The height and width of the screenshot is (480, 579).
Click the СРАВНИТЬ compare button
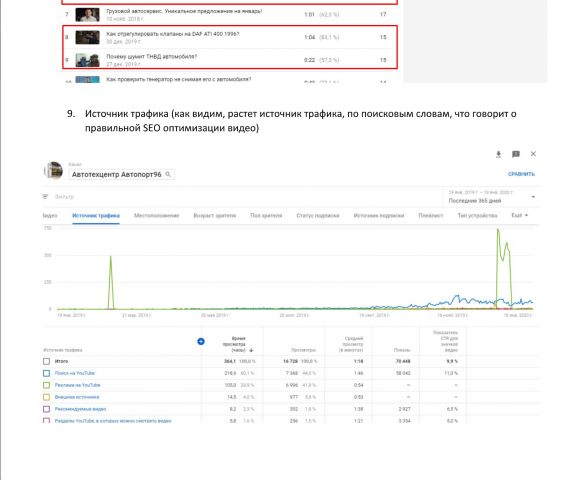coord(521,174)
